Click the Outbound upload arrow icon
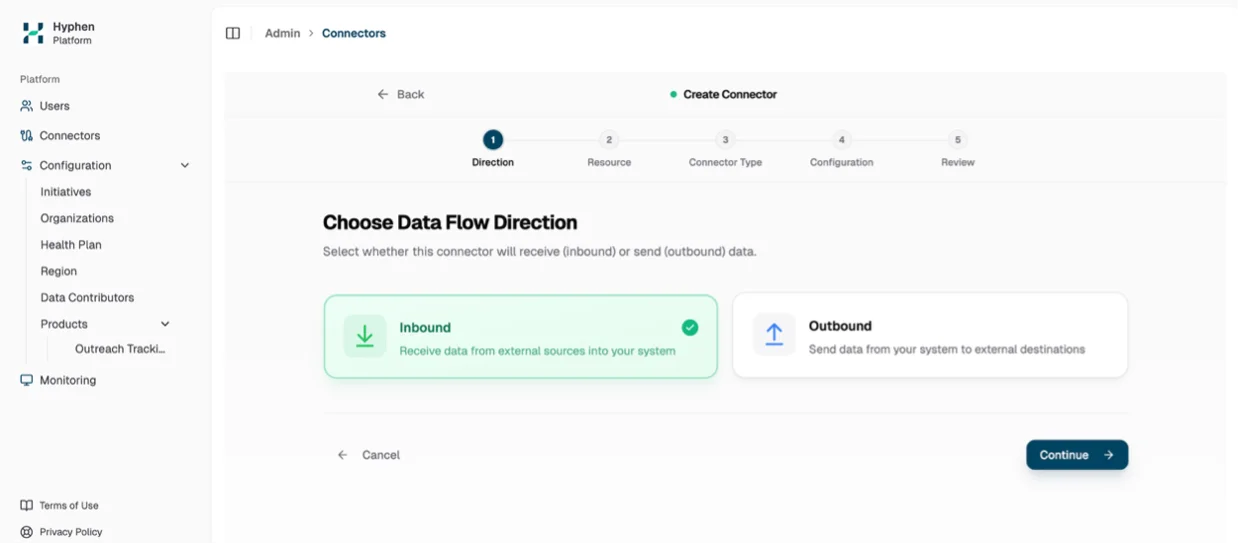This screenshot has width=1240, height=546. tap(774, 335)
